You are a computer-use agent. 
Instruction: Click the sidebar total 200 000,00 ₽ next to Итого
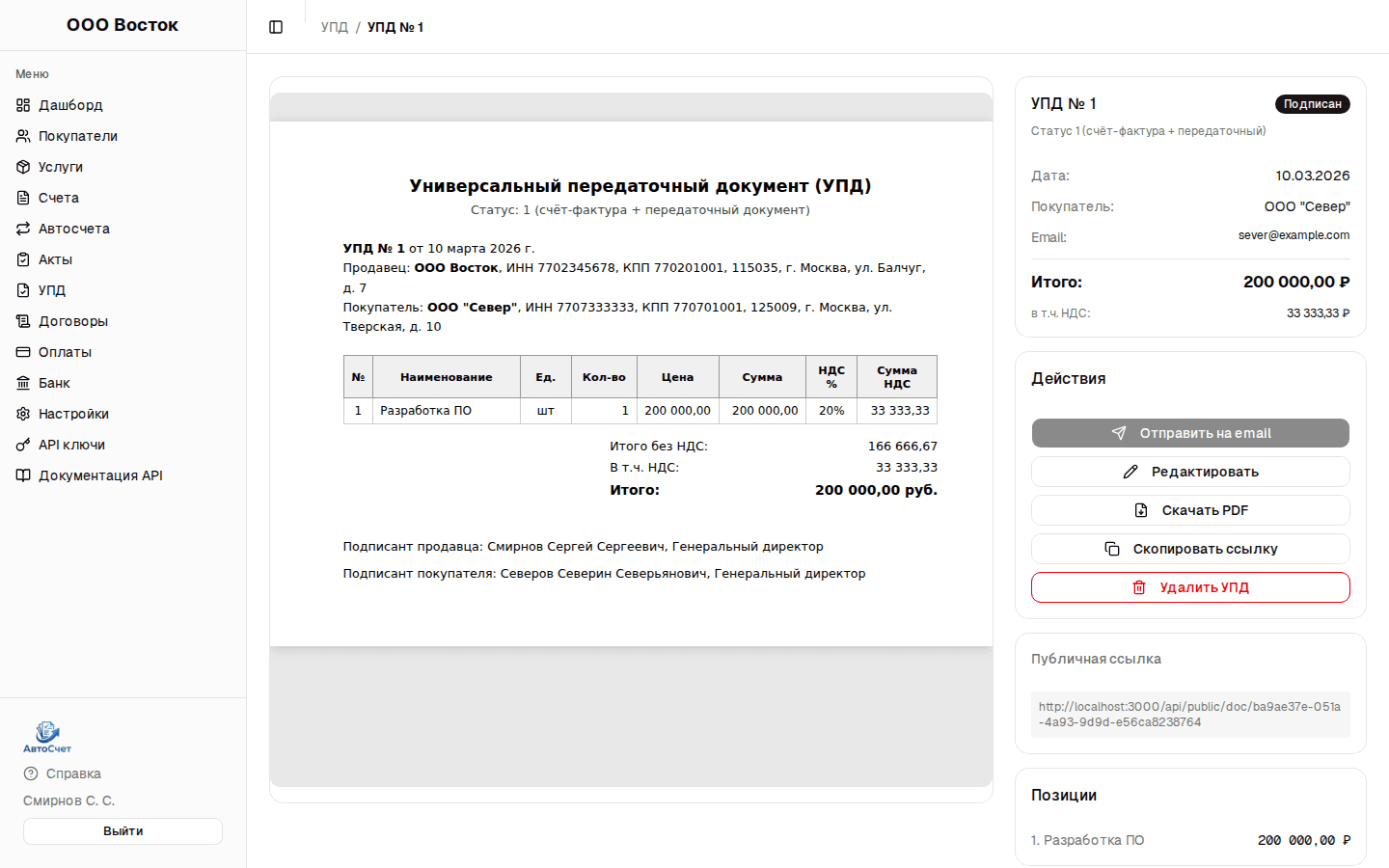pyautogui.click(x=1296, y=283)
